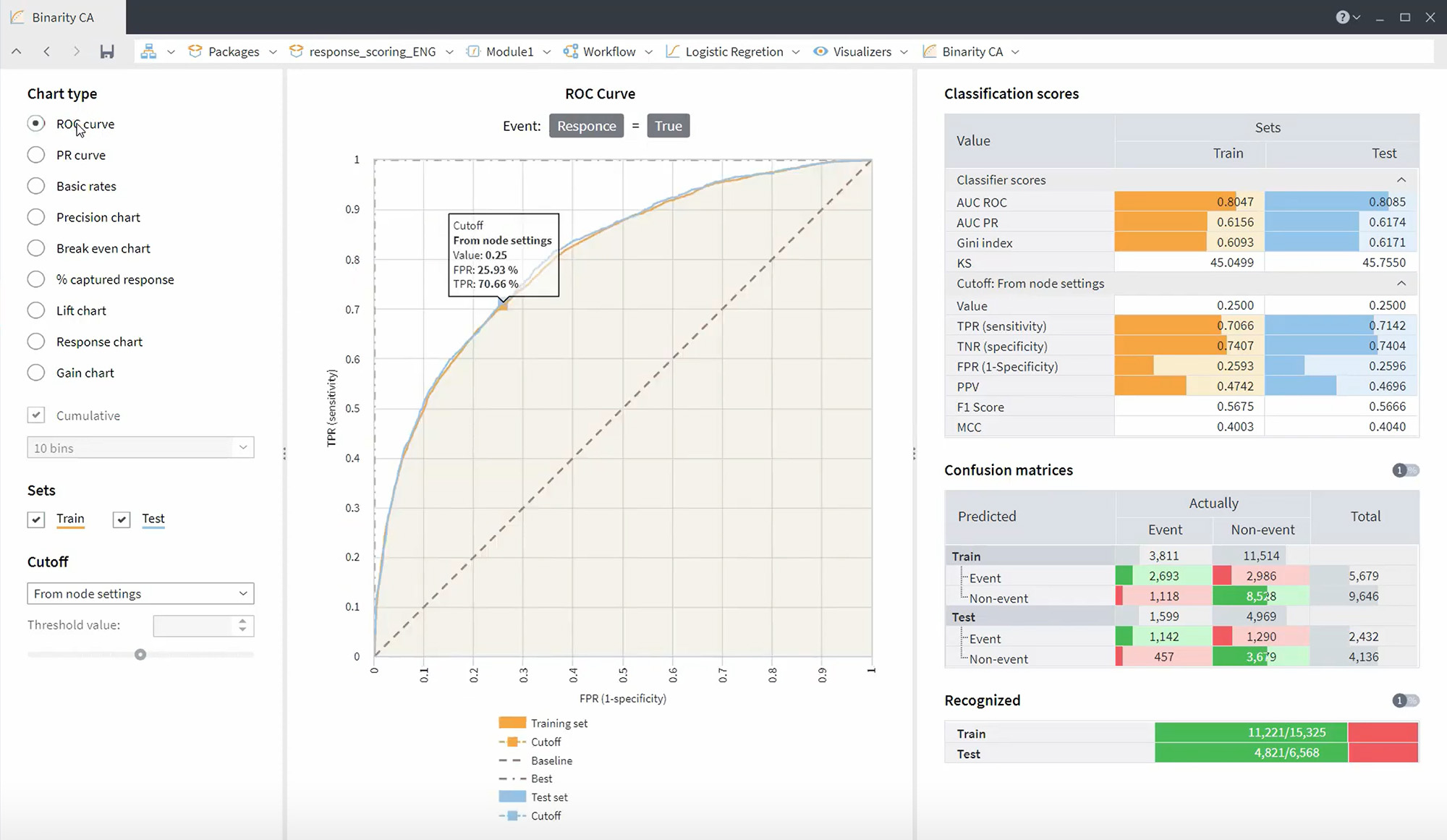
Task: Click the threshold slider handle
Action: point(140,655)
